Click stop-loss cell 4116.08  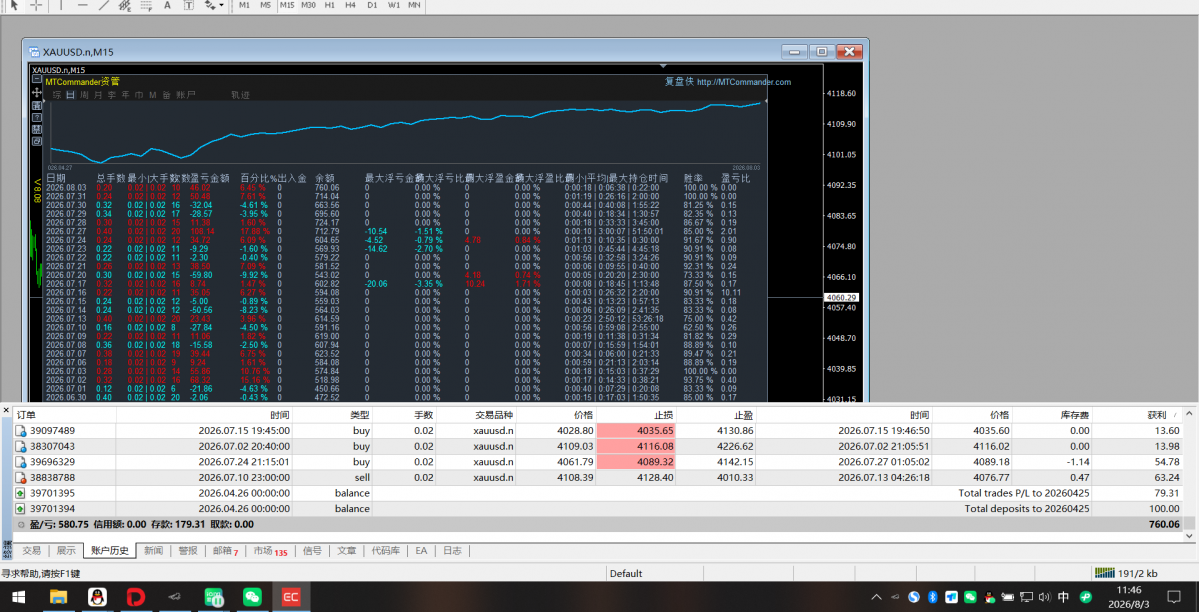(x=636, y=446)
